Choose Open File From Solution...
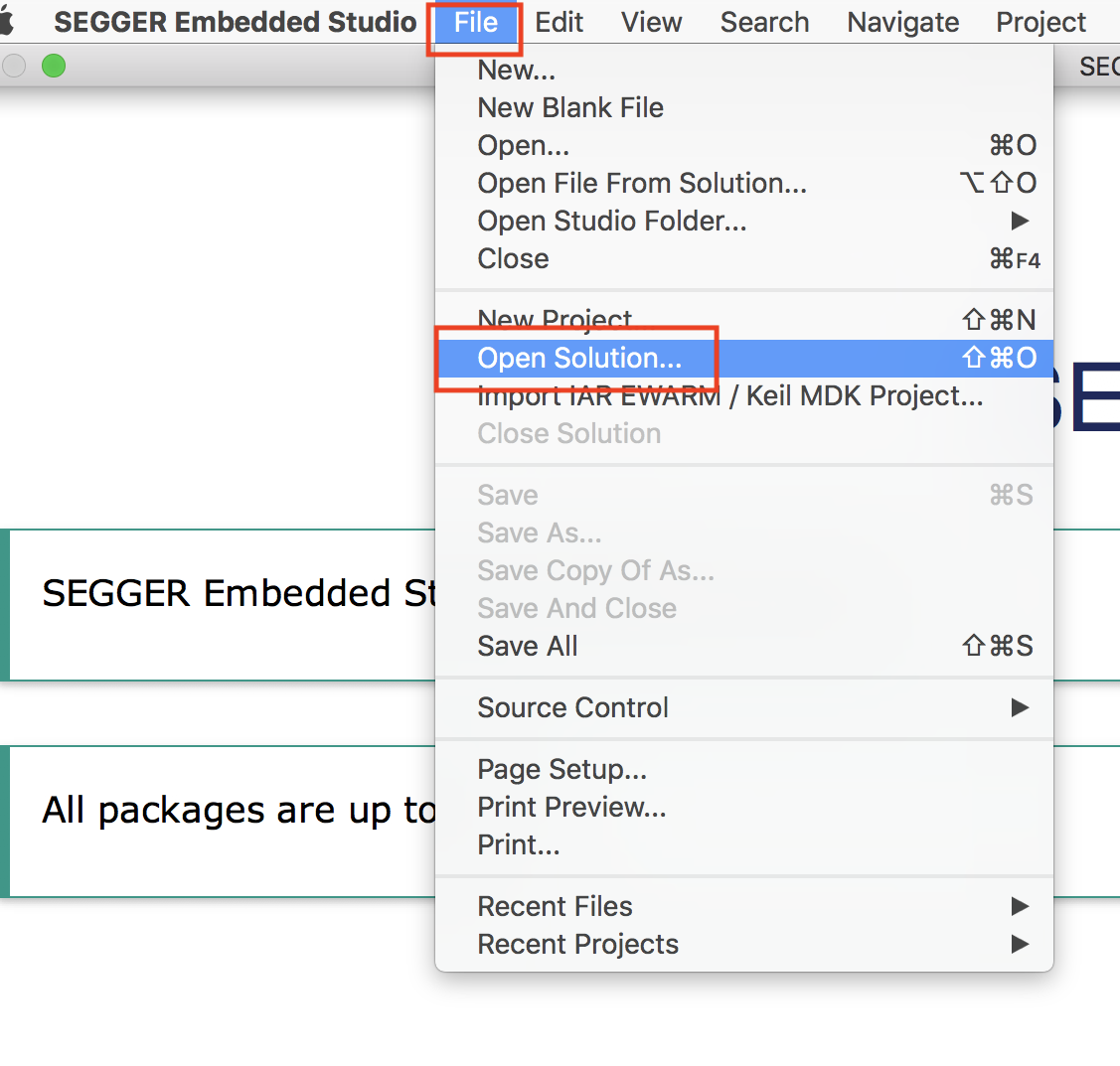The width and height of the screenshot is (1120, 1066). [744, 184]
